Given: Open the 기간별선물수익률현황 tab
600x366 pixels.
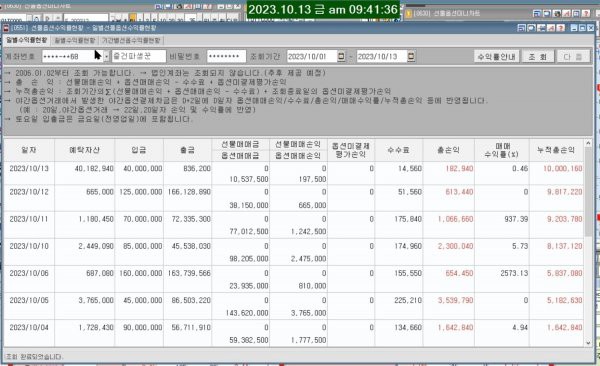Looking at the screenshot, I should [131, 40].
